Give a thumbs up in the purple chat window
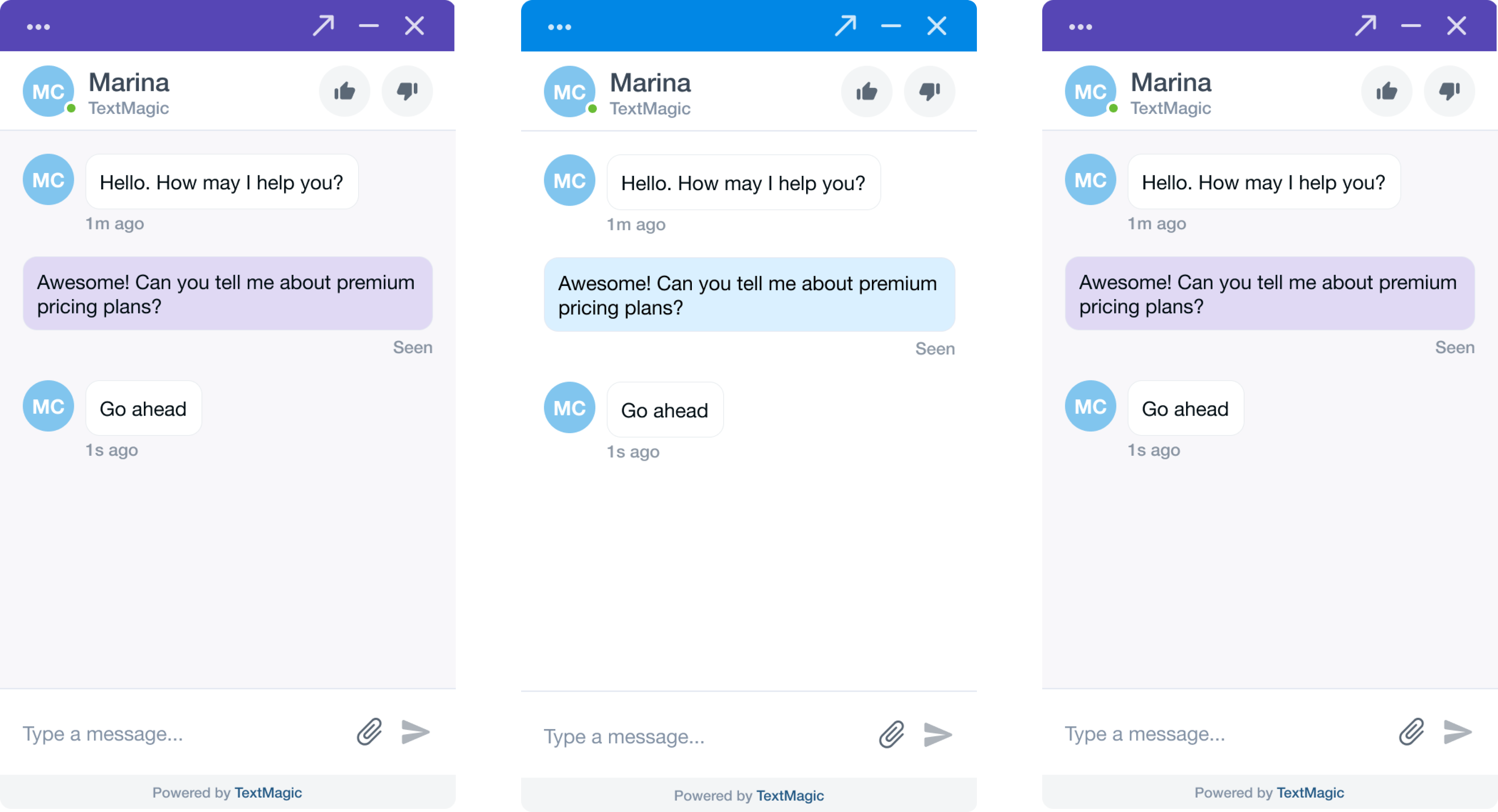Image resolution: width=1498 pixels, height=812 pixels. point(344,91)
